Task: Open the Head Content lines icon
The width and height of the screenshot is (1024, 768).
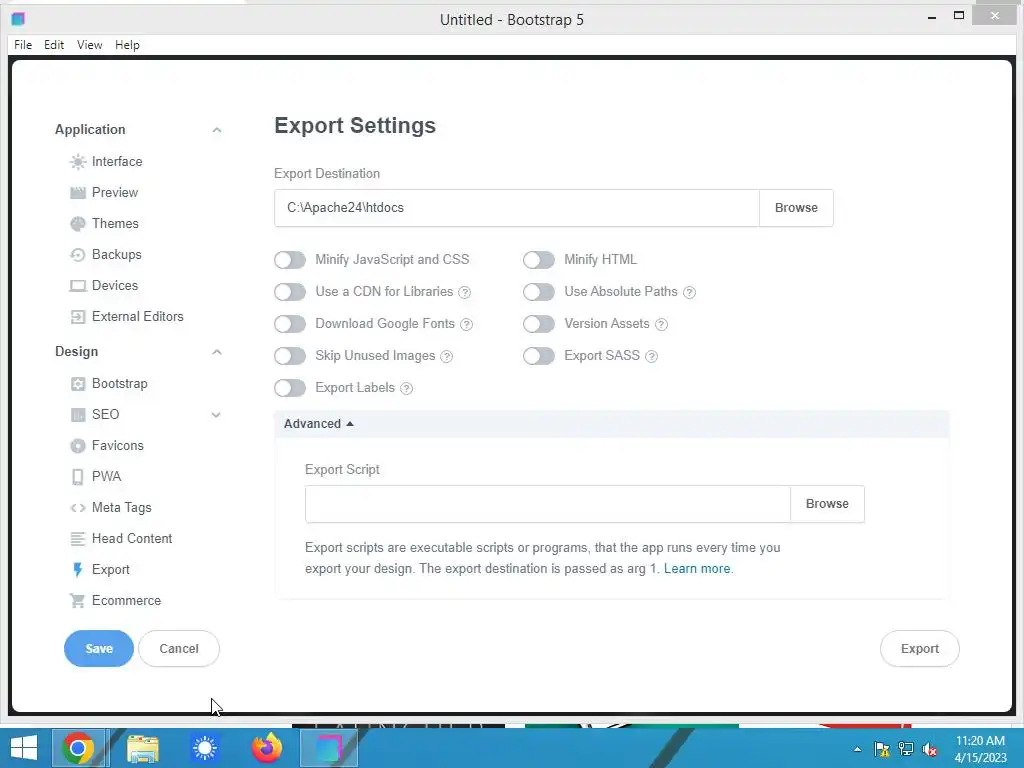Action: click(78, 539)
